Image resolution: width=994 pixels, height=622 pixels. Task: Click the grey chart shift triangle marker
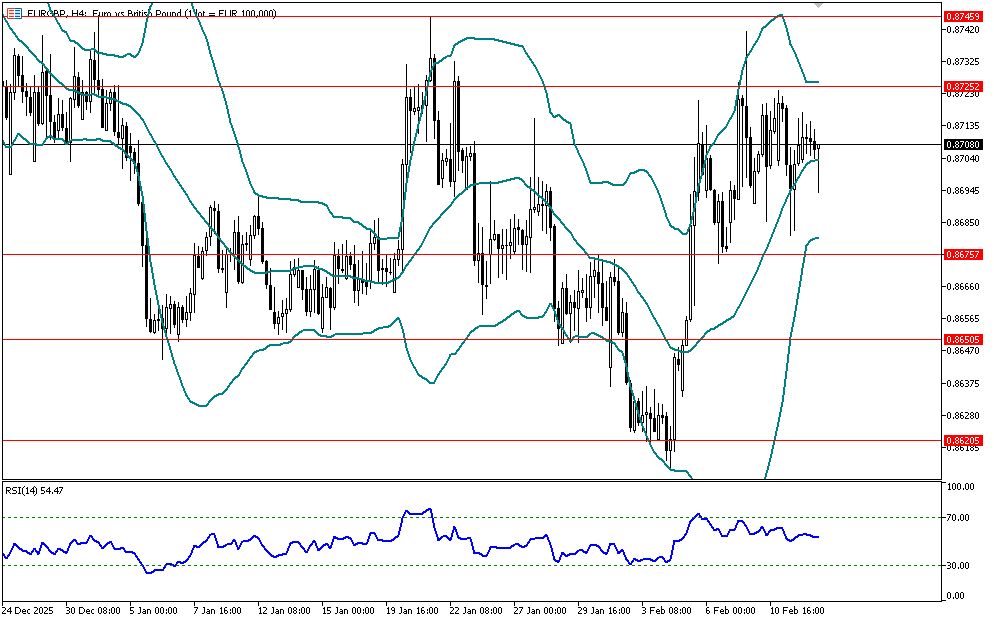tap(819, 6)
